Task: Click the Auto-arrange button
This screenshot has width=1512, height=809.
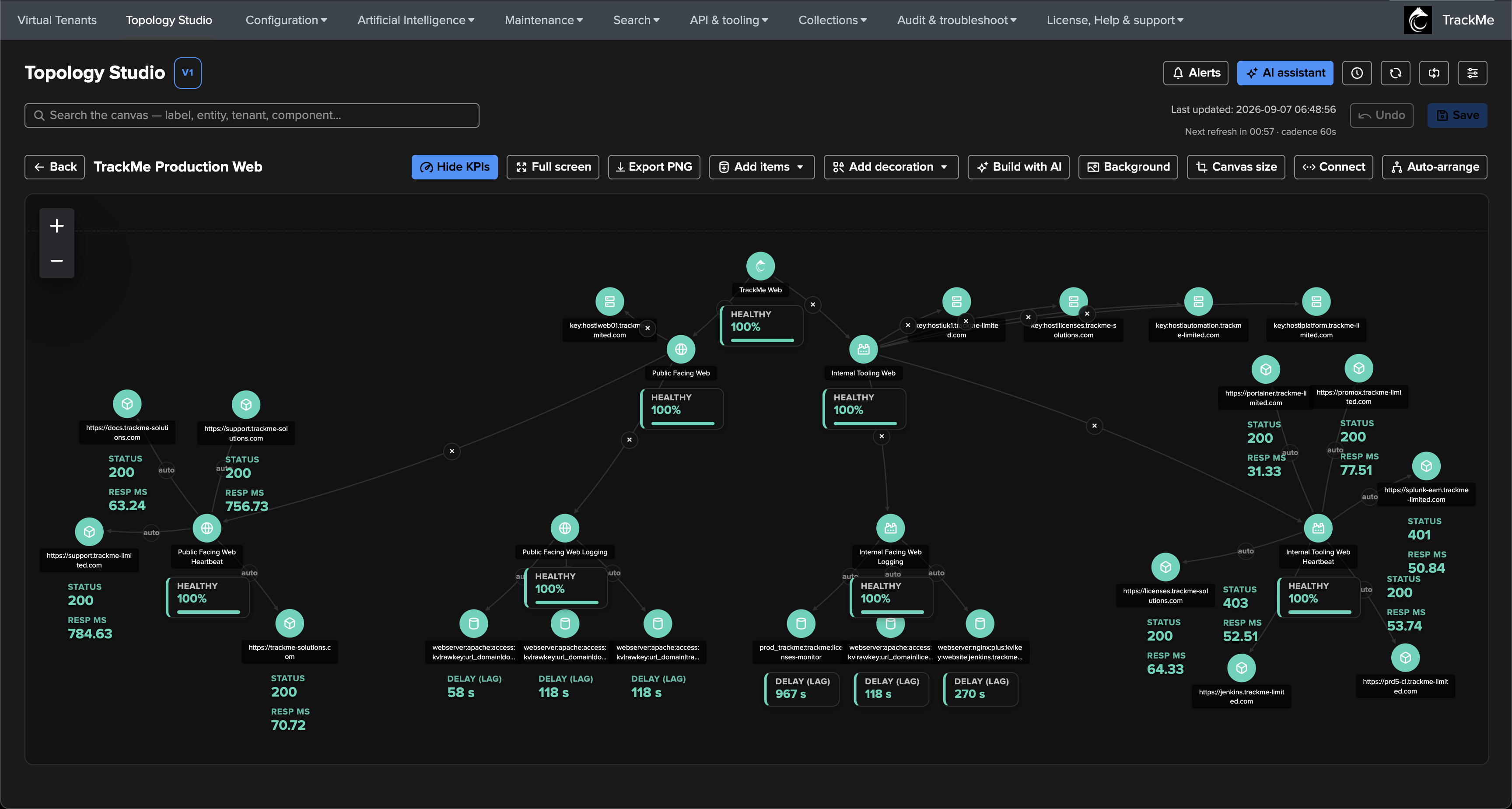Action: click(1435, 167)
